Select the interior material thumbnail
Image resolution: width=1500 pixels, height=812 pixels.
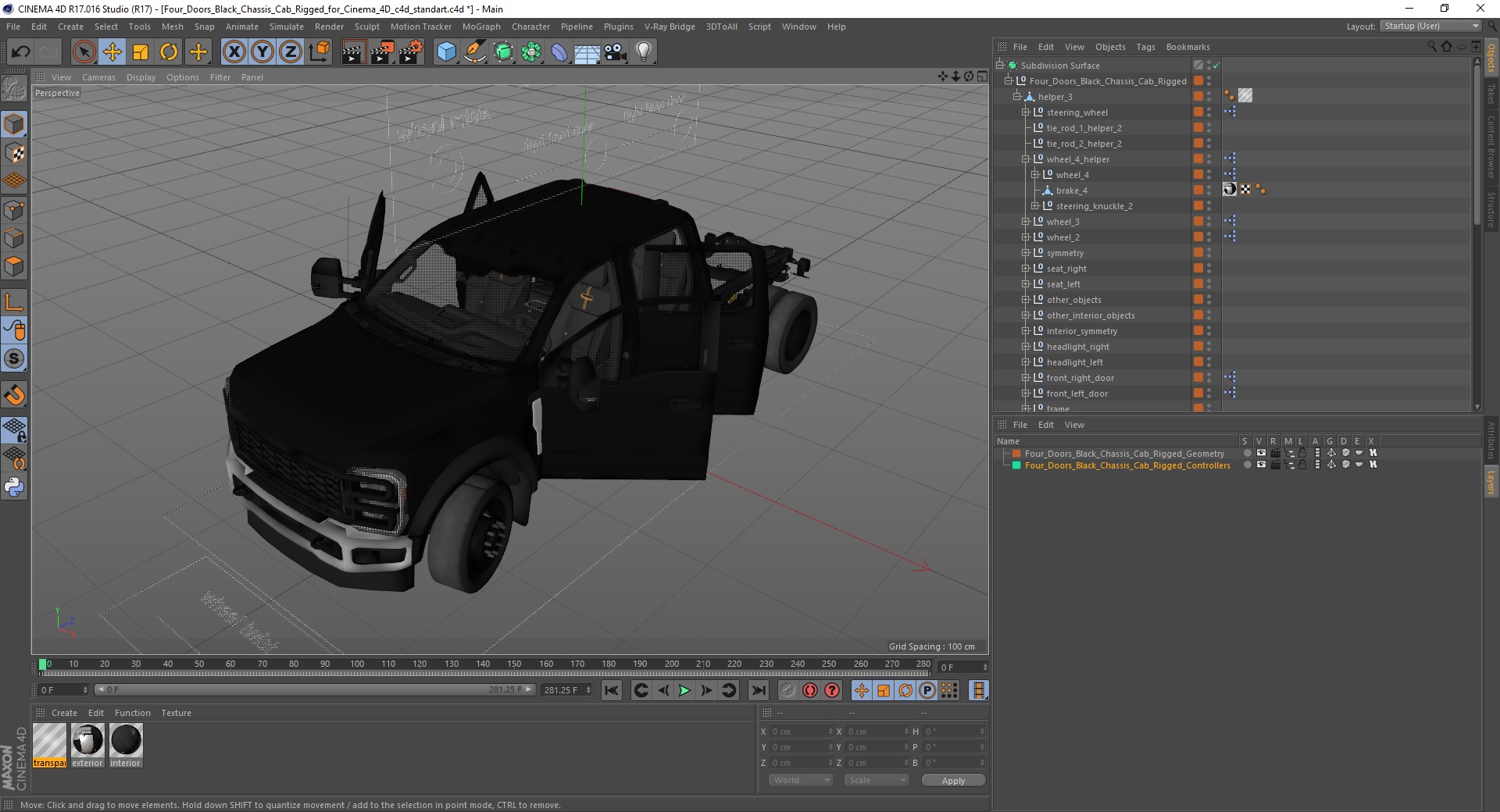tap(126, 741)
